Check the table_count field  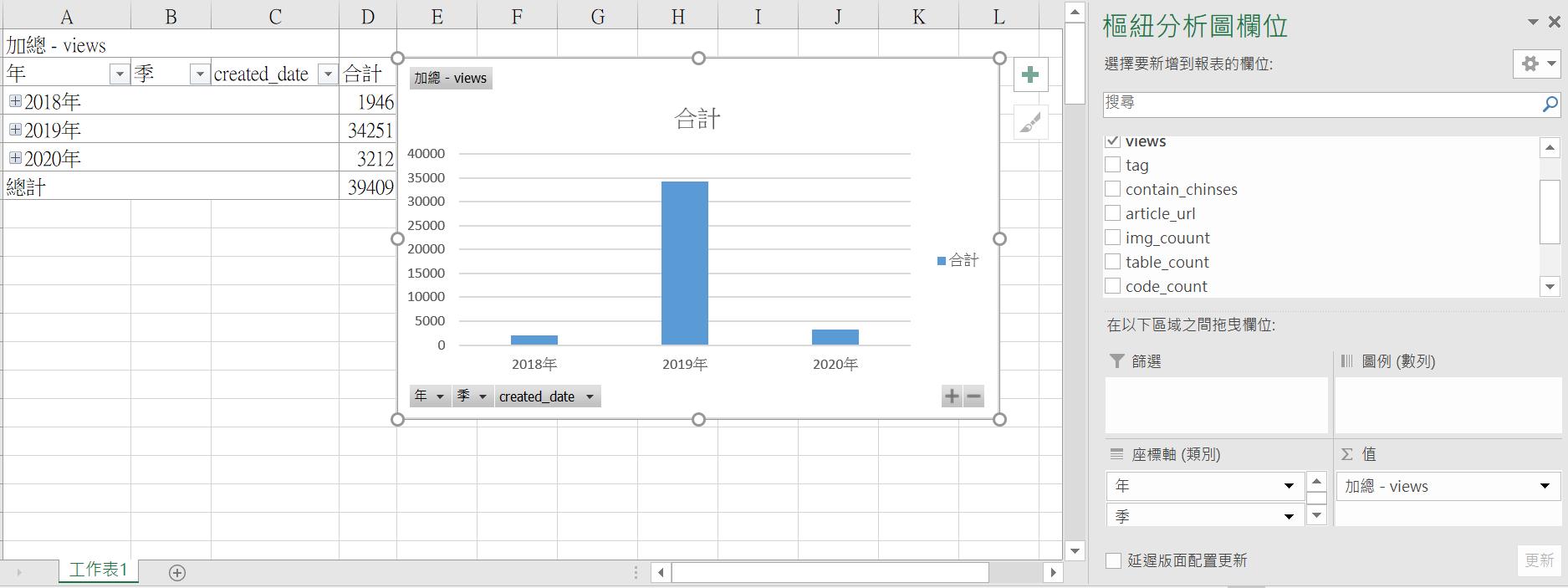(x=1113, y=262)
